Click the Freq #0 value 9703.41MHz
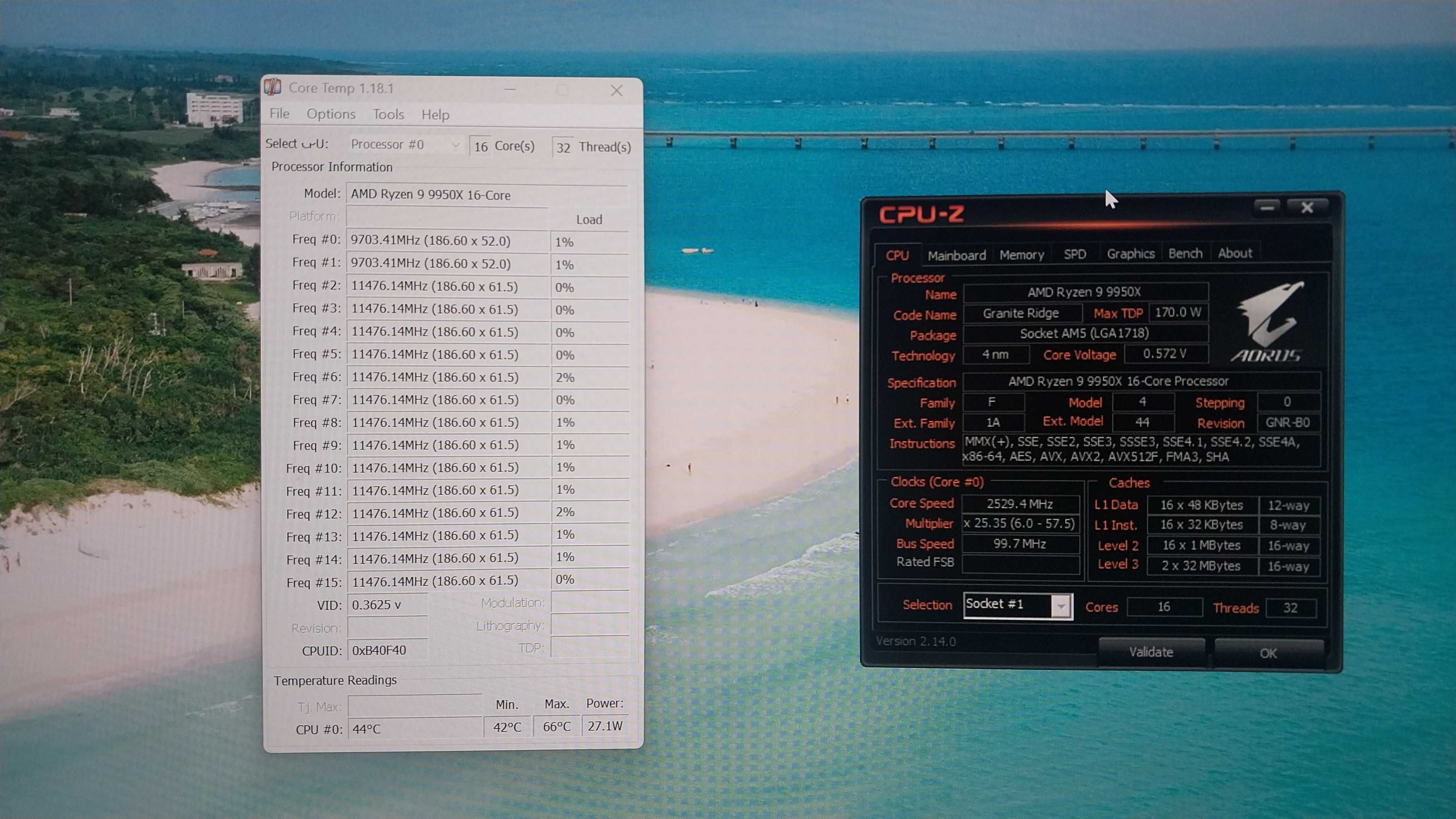This screenshot has width=1456, height=819. click(447, 241)
